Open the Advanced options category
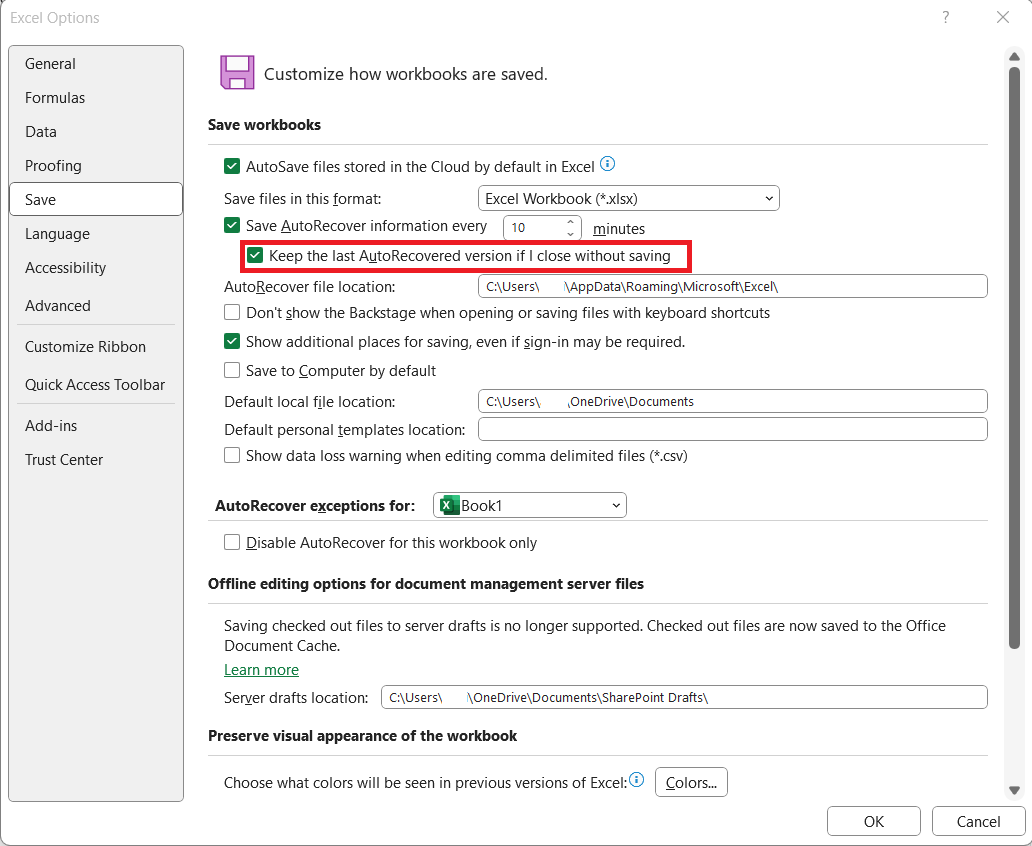 (x=96, y=305)
